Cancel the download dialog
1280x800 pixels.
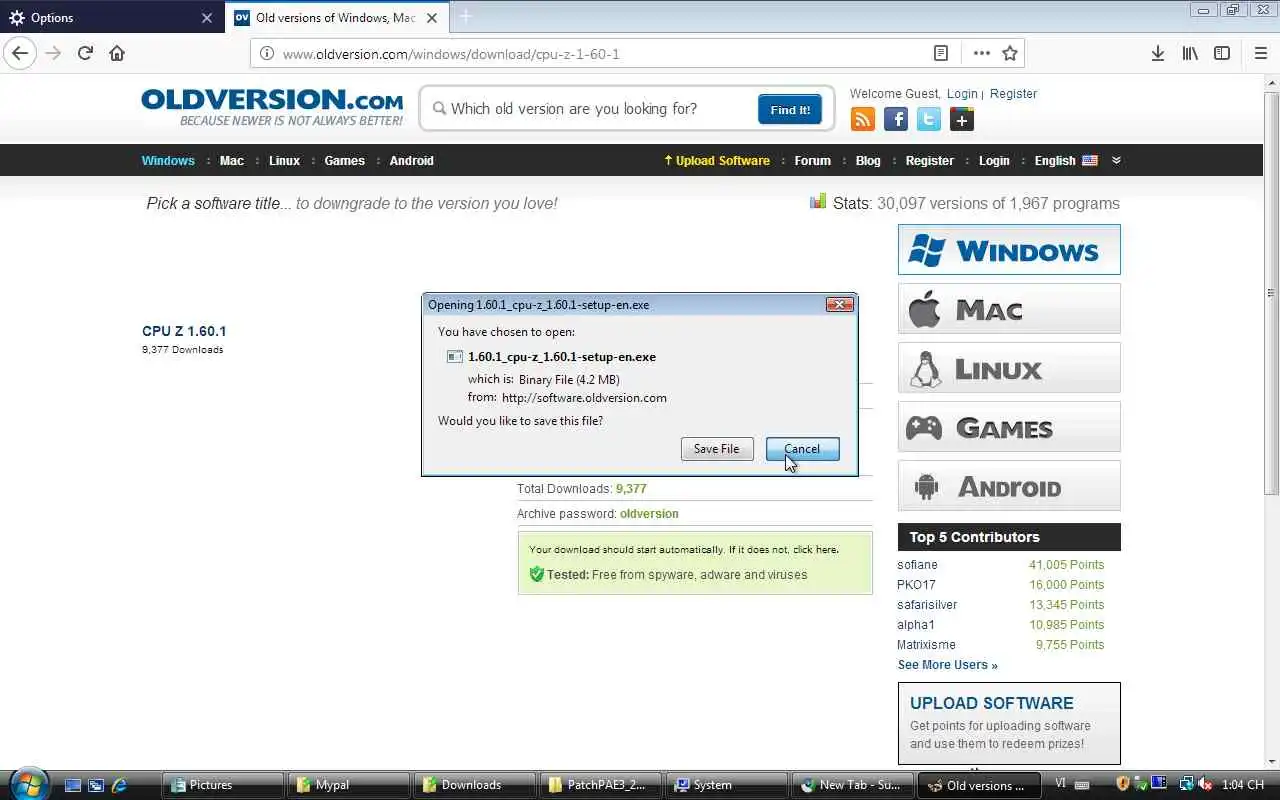click(x=802, y=449)
